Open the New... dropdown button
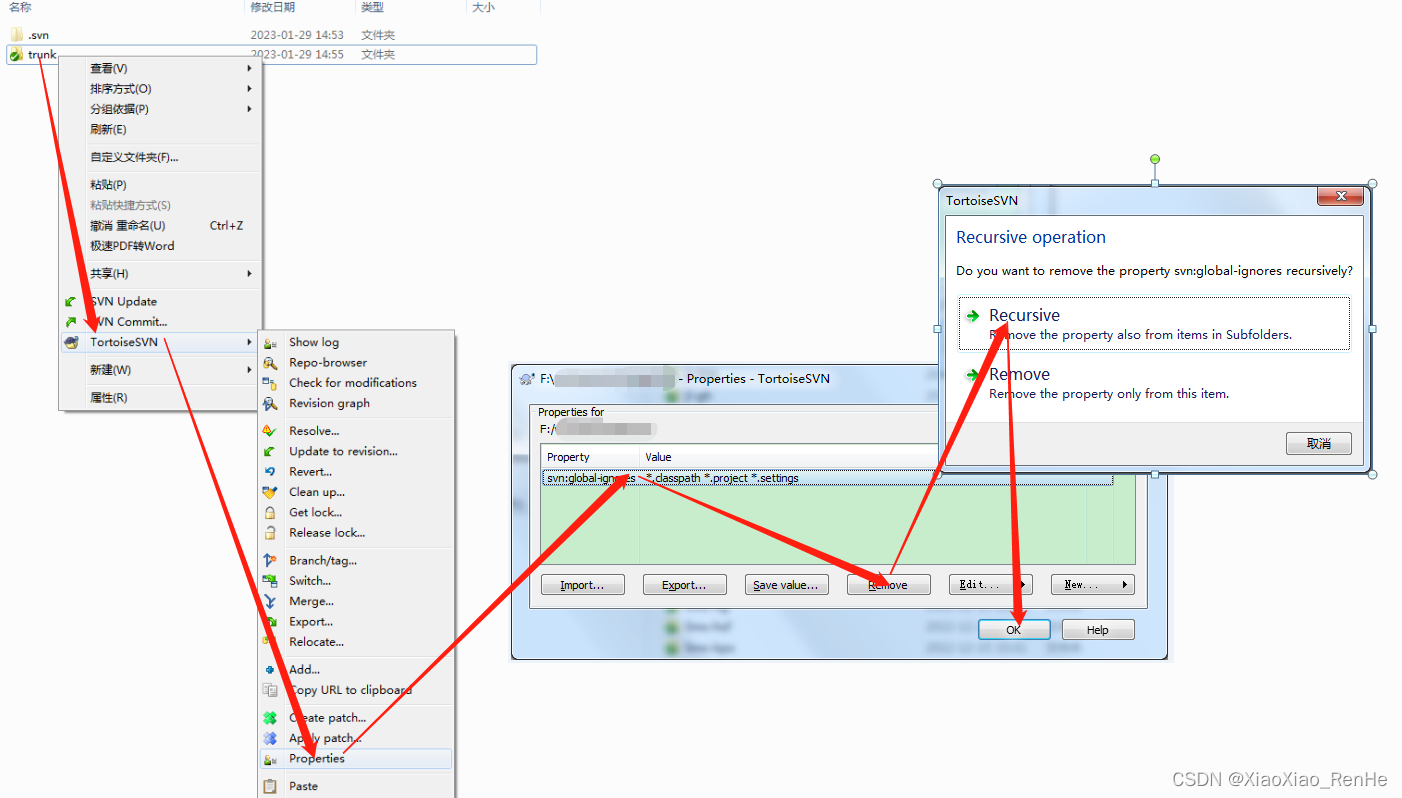Viewport: 1402px width, 798px height. 1093,585
